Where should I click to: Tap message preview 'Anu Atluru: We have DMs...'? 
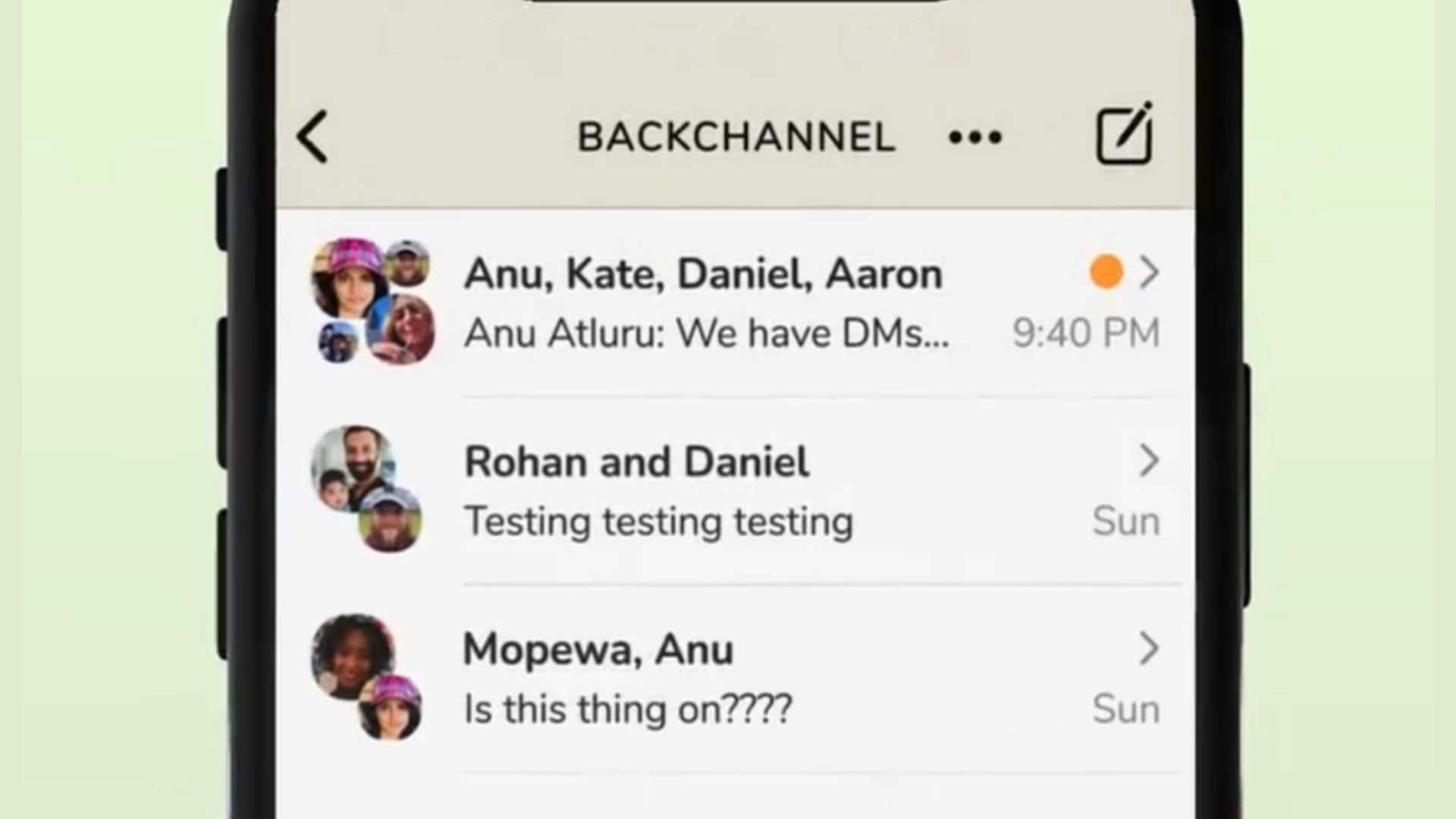[707, 333]
